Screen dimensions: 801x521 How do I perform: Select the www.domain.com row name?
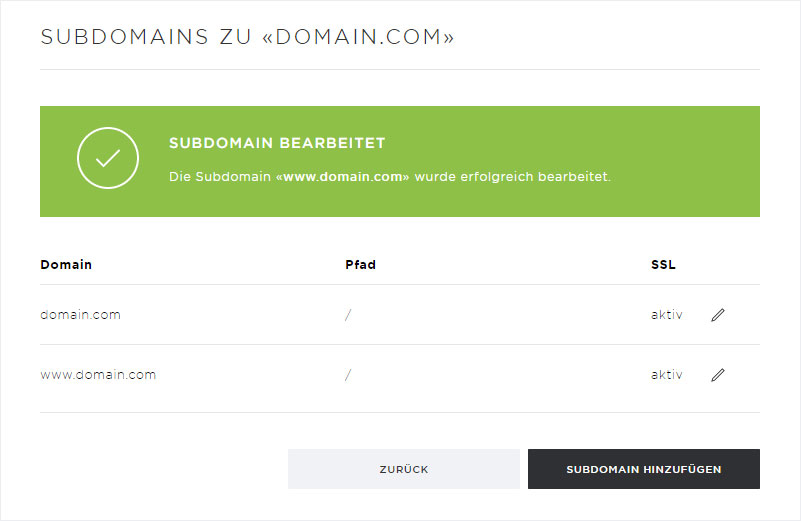tap(98, 374)
